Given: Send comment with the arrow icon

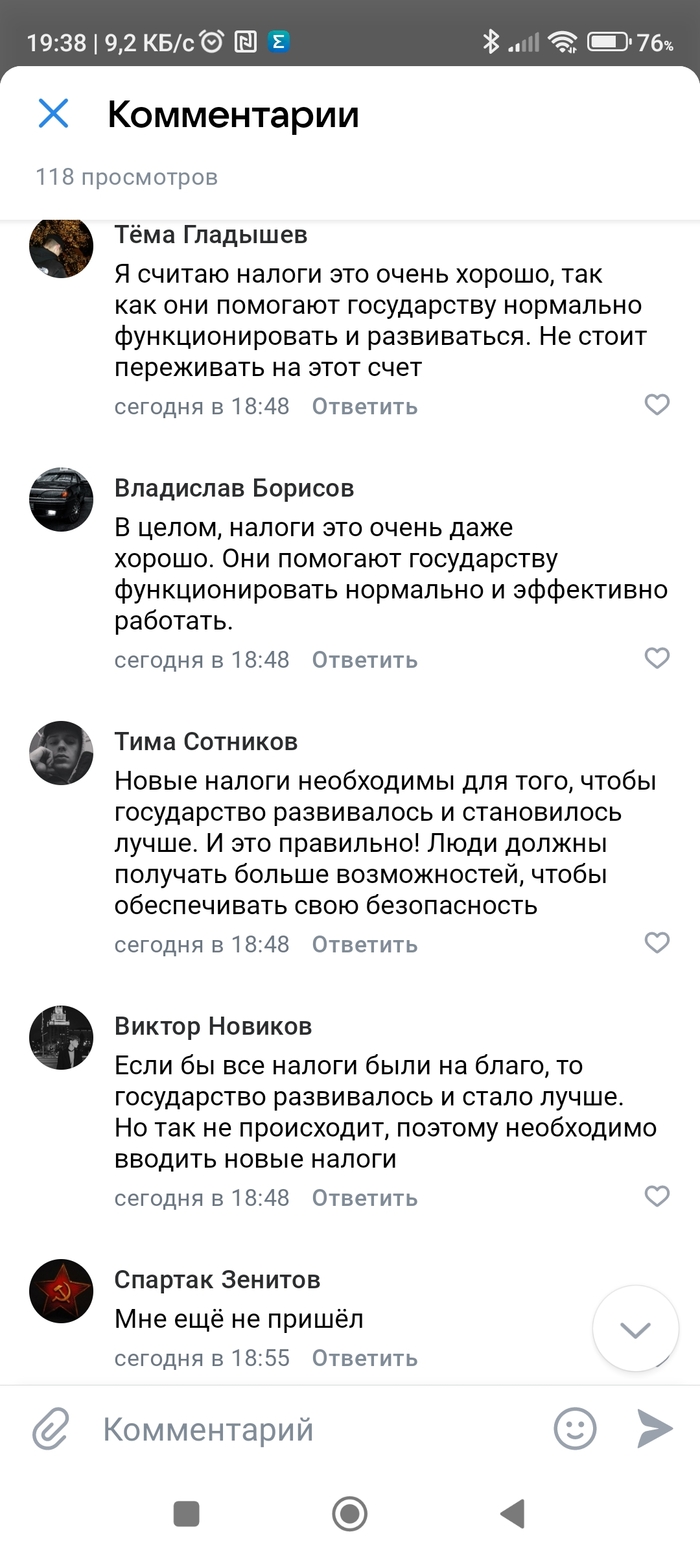Looking at the screenshot, I should (x=655, y=1428).
